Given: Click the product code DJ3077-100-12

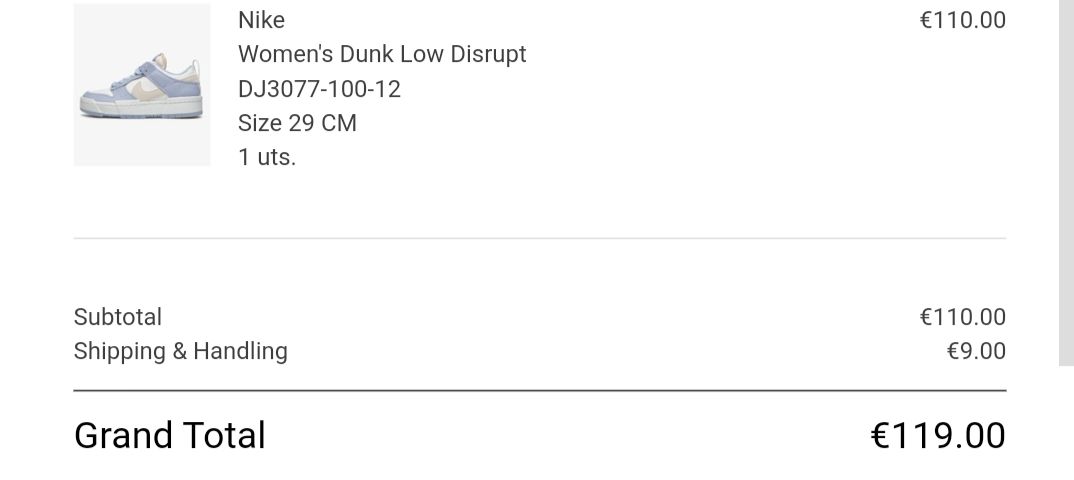Looking at the screenshot, I should 319,89.
